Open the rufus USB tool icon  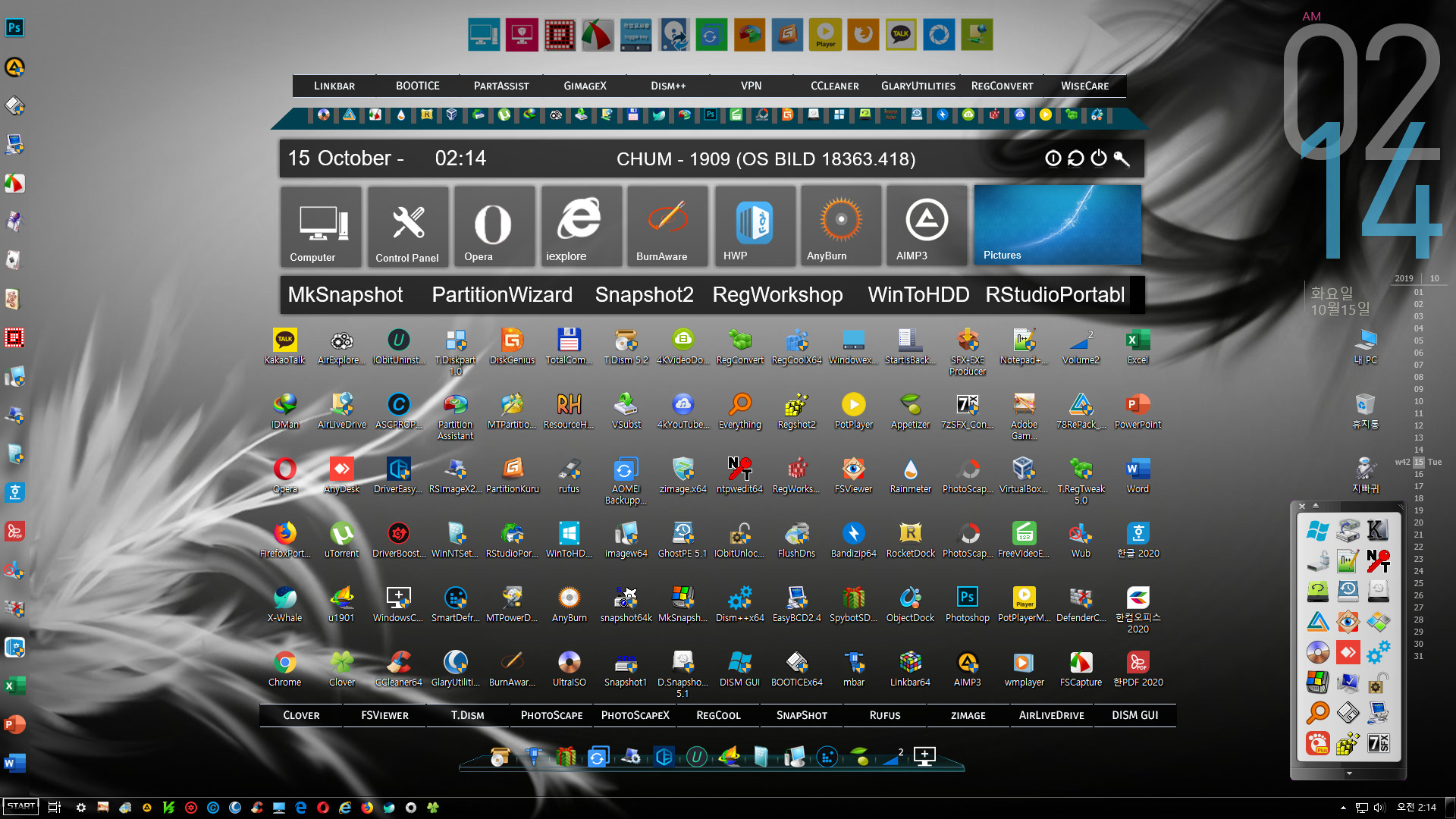570,475
